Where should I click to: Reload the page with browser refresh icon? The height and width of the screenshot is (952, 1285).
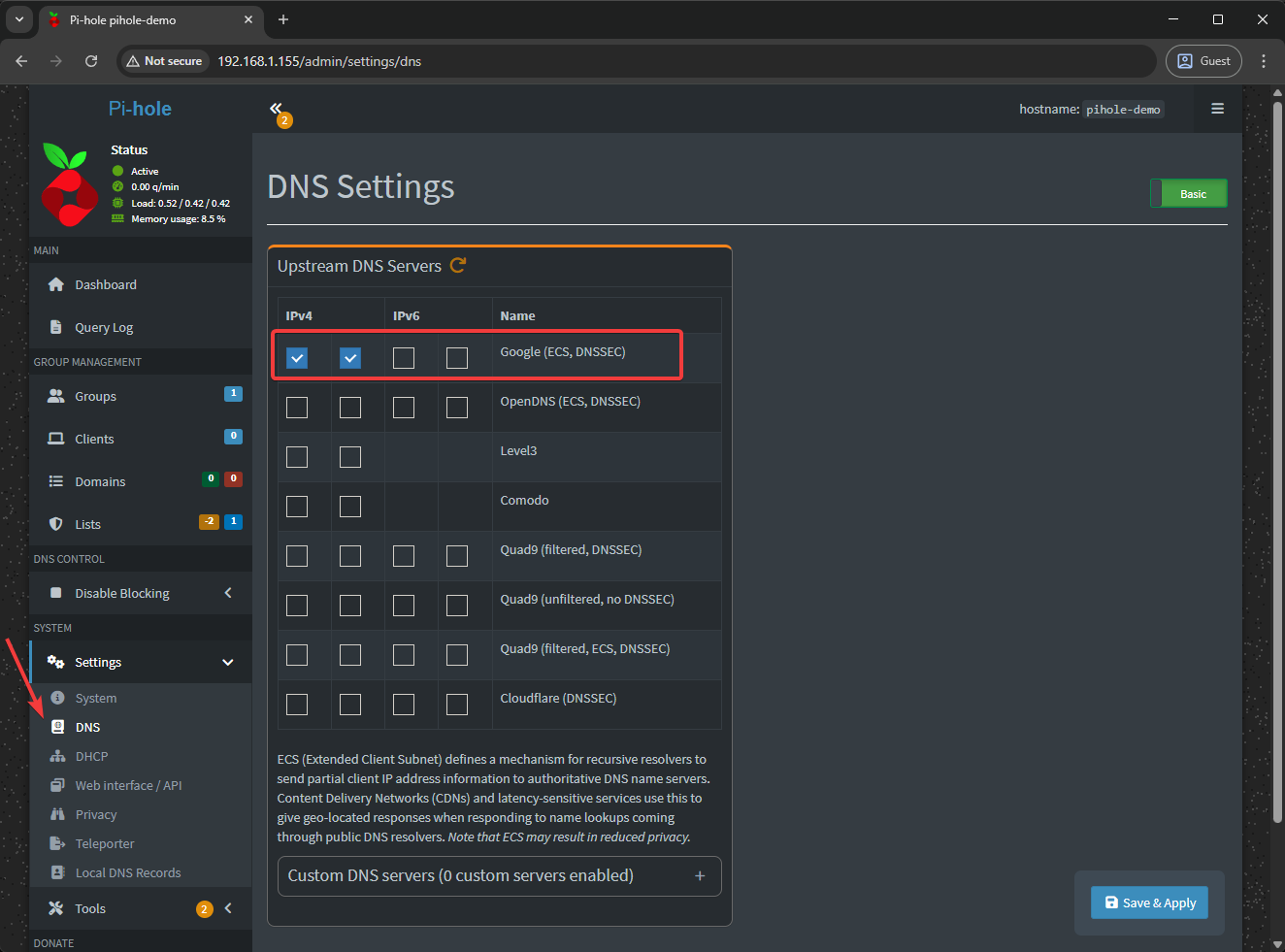coord(91,61)
